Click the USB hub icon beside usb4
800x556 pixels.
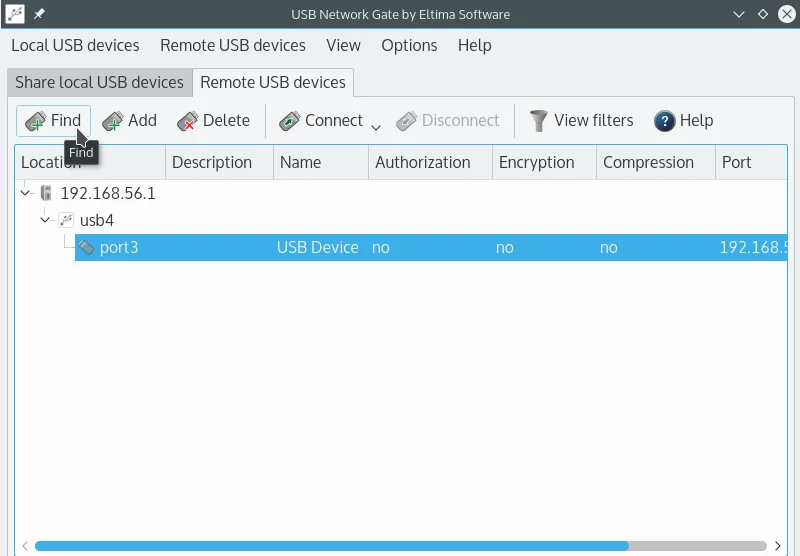click(66, 220)
